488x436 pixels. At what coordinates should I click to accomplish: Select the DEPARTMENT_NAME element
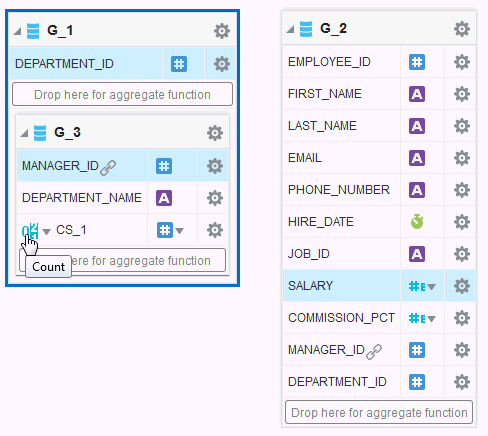82,198
